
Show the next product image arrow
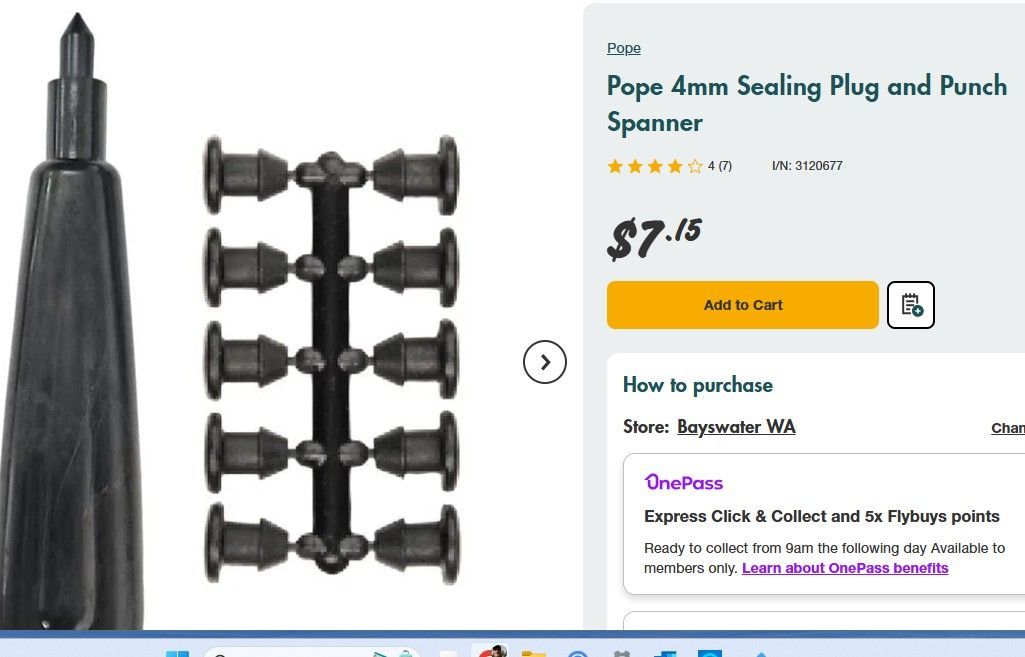tap(545, 362)
